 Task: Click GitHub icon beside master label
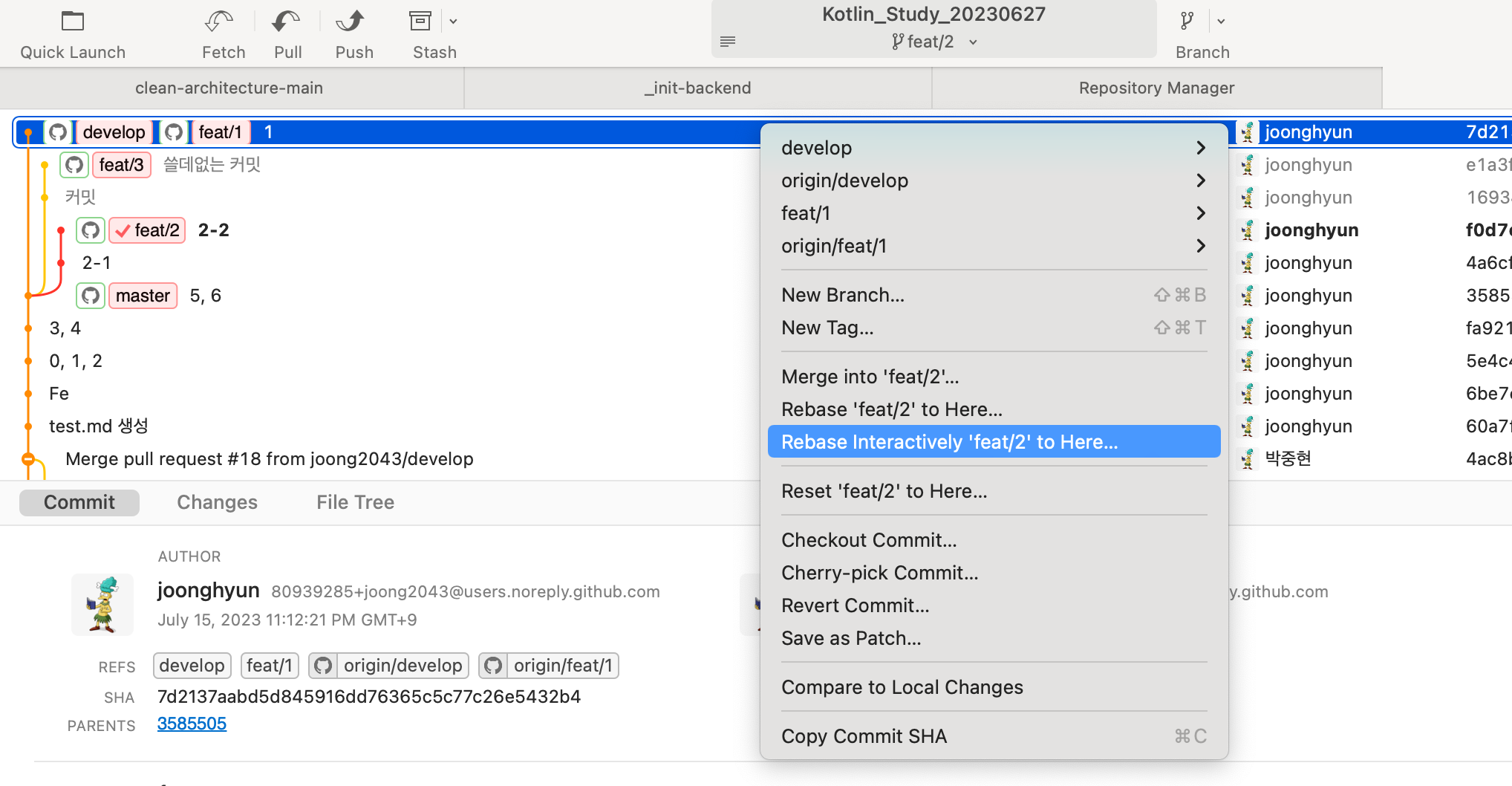pyautogui.click(x=91, y=296)
